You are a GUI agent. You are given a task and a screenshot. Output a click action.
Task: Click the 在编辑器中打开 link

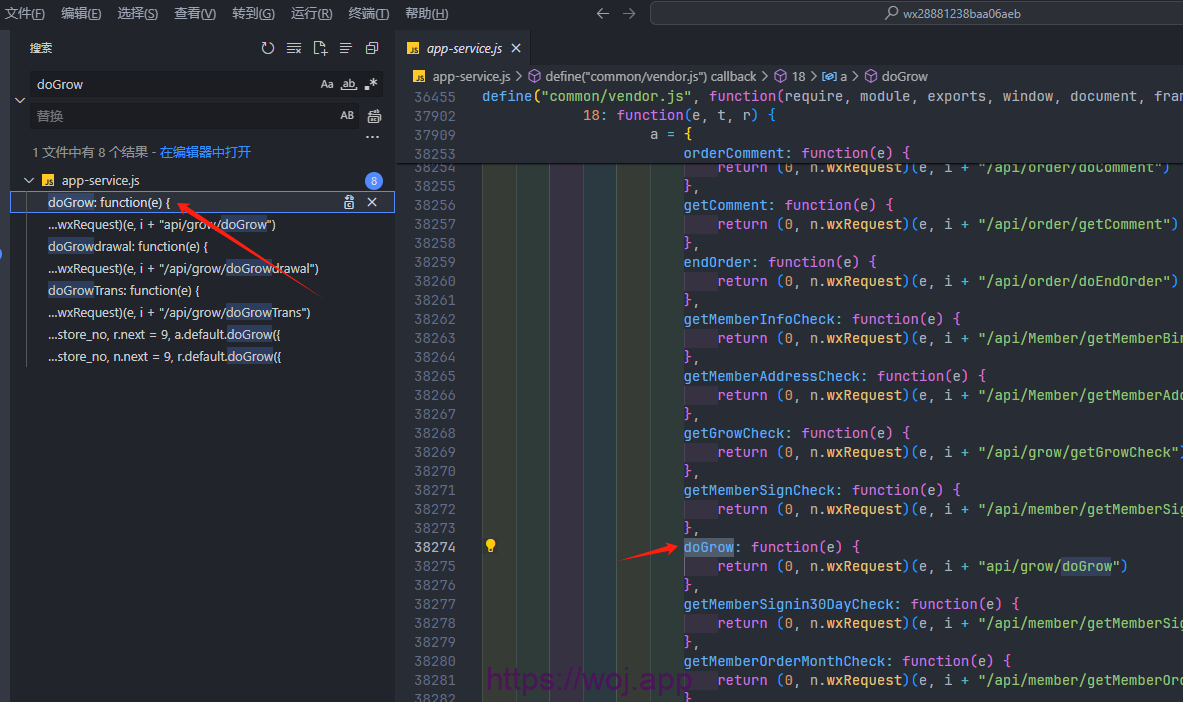[205, 152]
